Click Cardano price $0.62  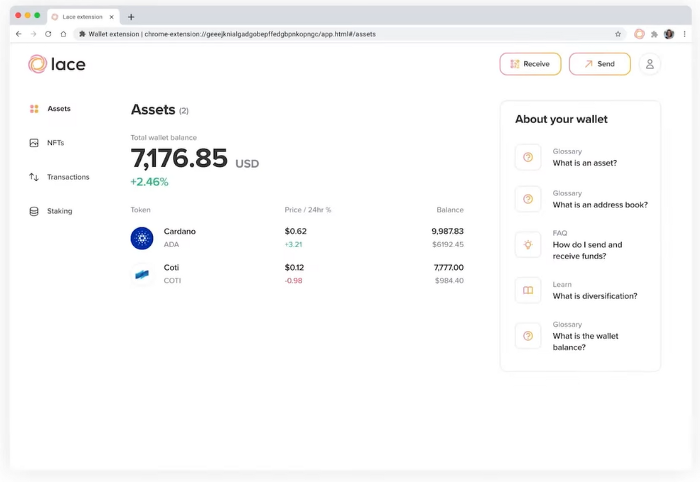(x=296, y=231)
